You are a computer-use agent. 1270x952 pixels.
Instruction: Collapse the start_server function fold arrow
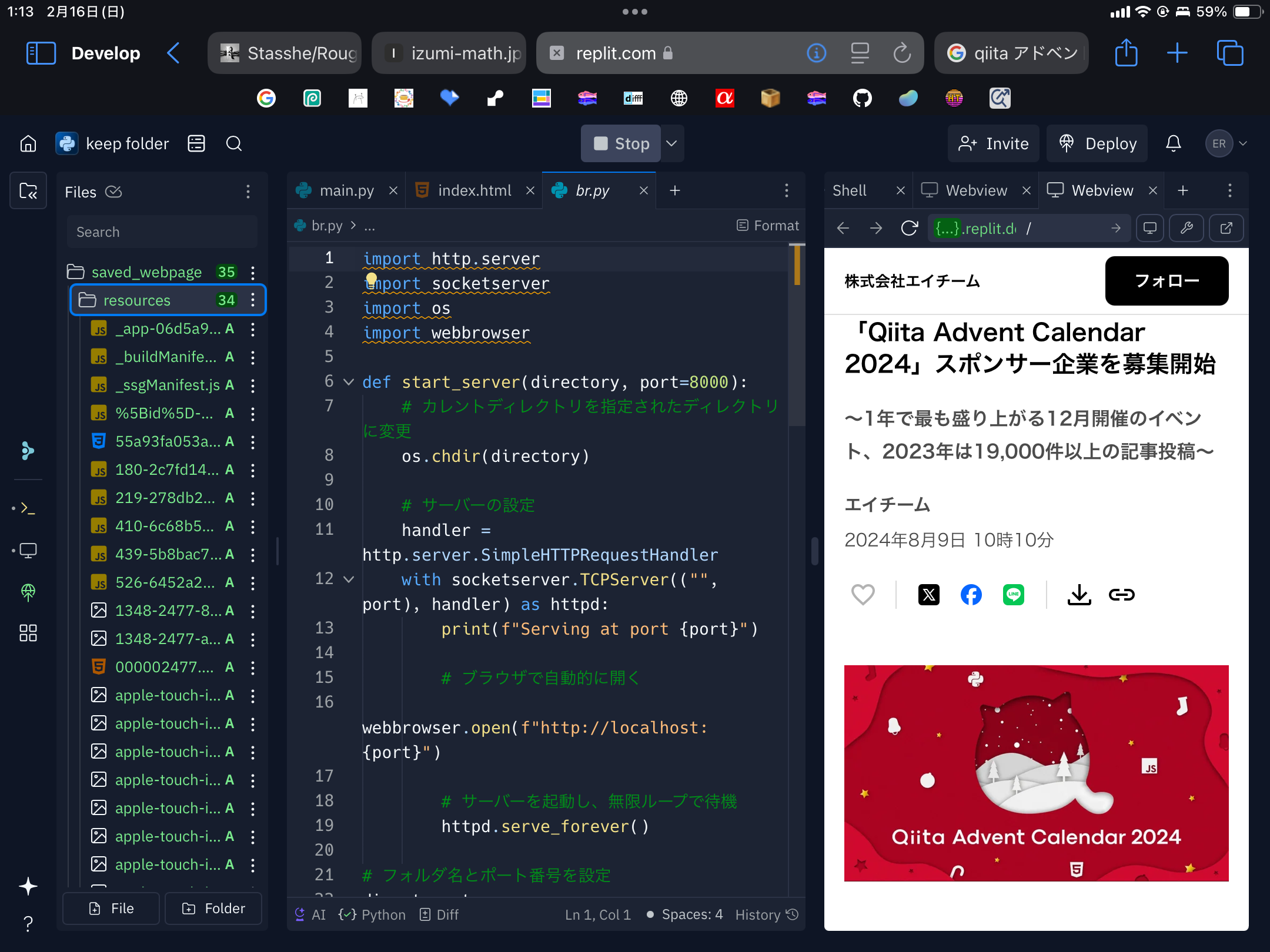click(349, 382)
